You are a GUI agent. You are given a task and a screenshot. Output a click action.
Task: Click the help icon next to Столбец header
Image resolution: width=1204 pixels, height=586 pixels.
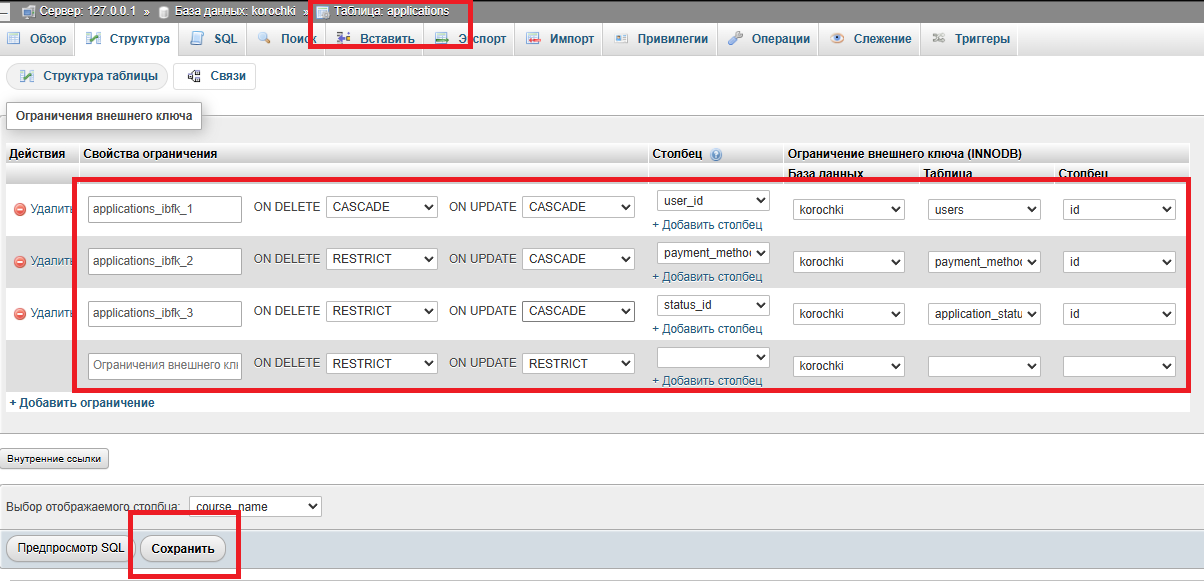pos(716,155)
